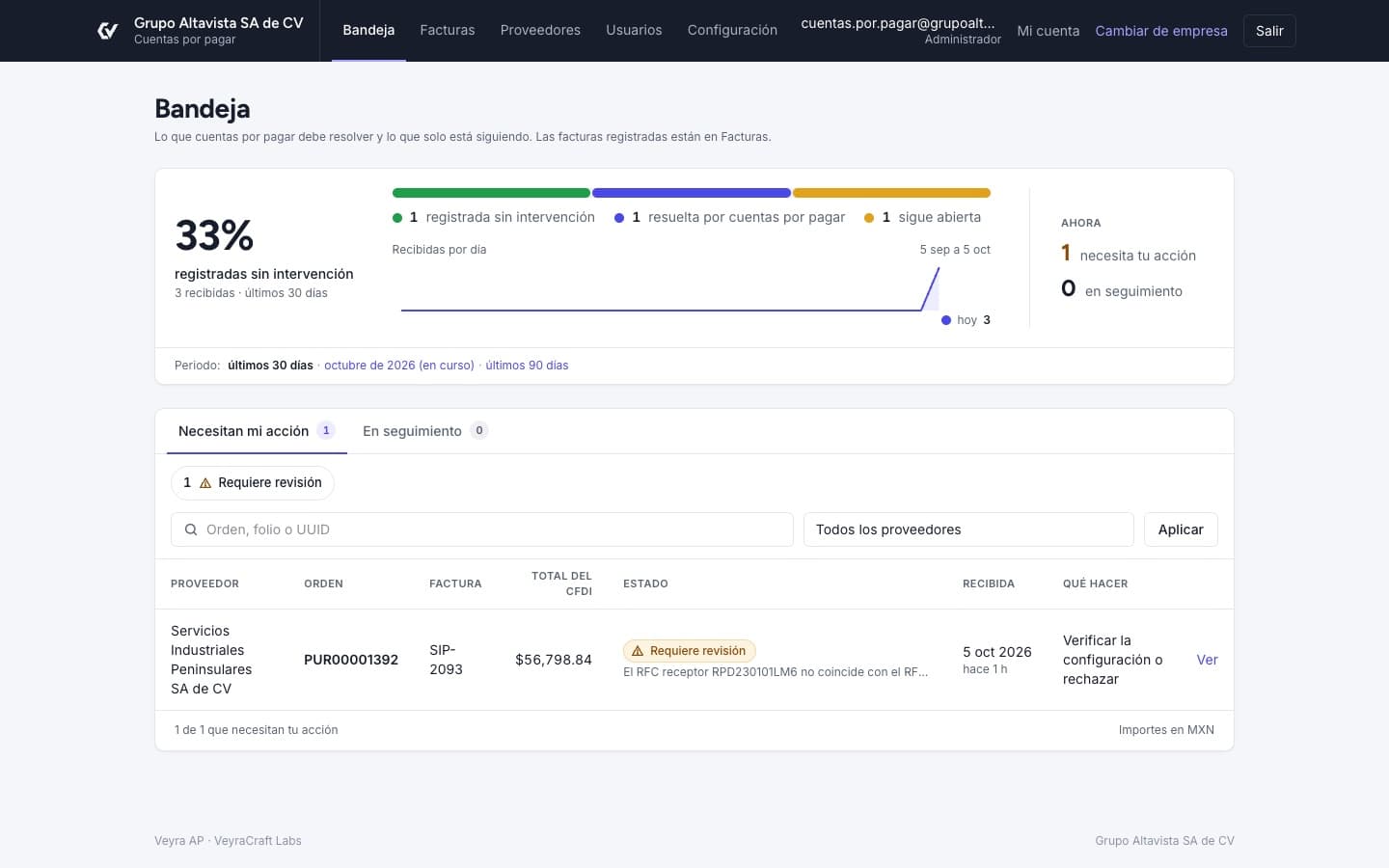Open Ver link for PUR00001392

pos(1207,660)
